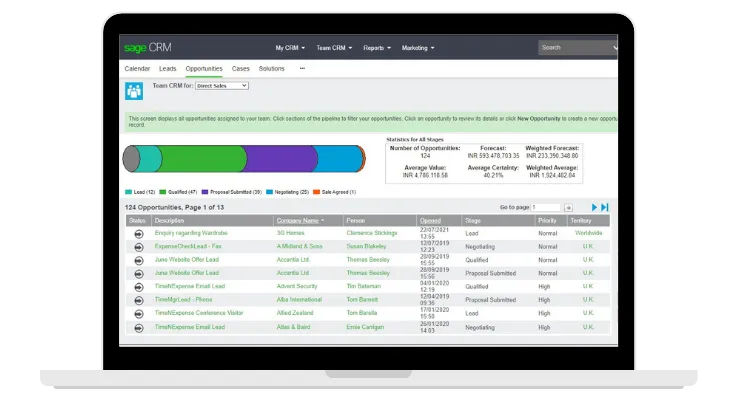Screen dimensions: 737x400
Task: Filter pipeline by the grey end cap
Action: [x=131, y=159]
